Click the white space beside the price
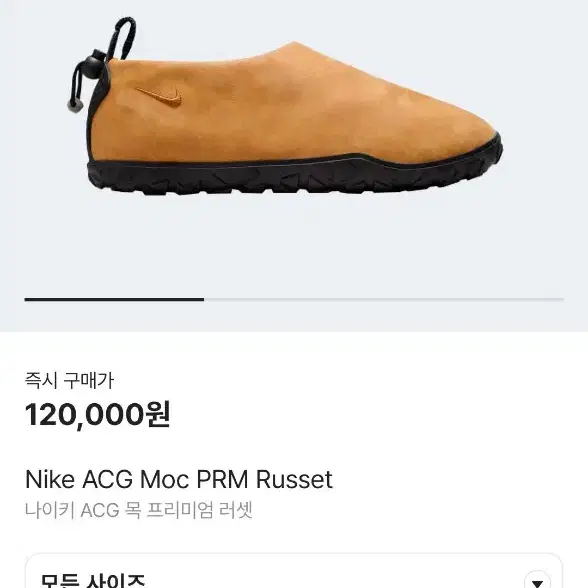 tap(375, 414)
